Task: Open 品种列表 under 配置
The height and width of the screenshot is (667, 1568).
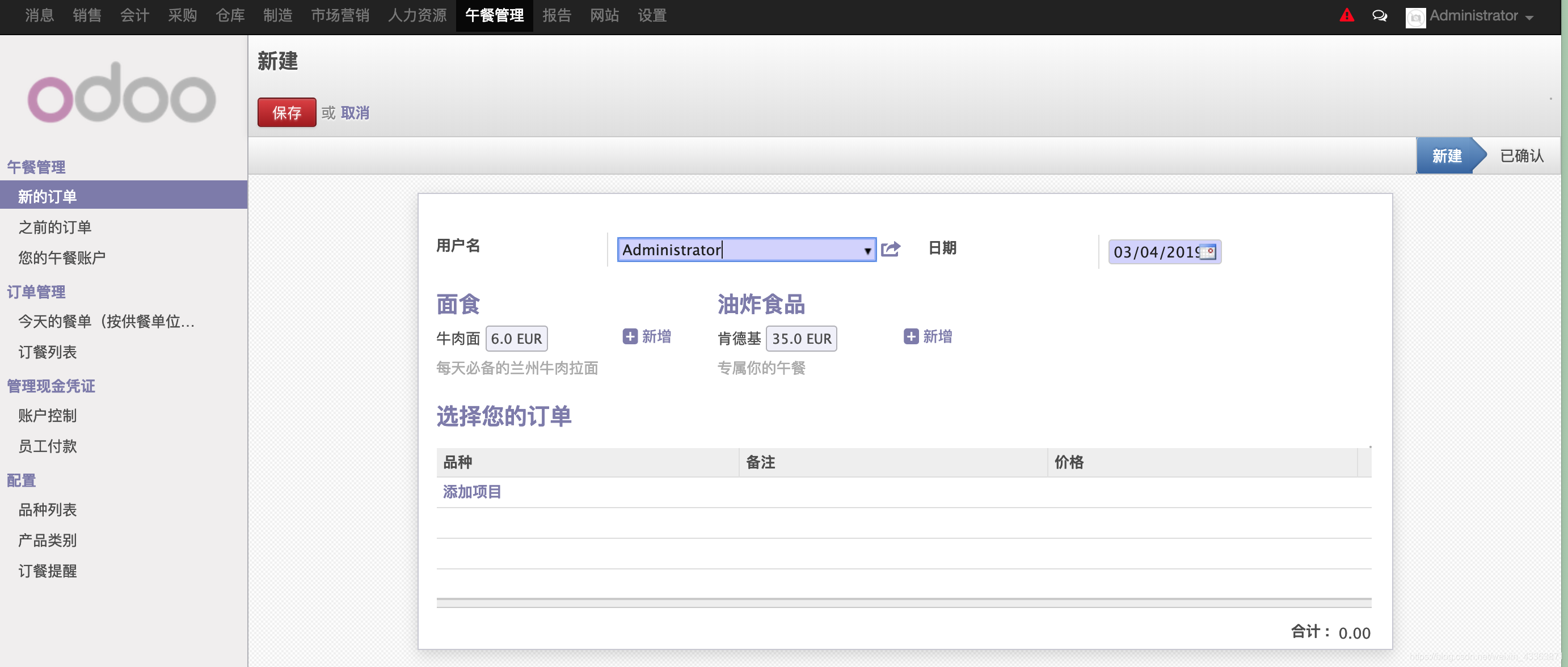Action: [x=48, y=509]
